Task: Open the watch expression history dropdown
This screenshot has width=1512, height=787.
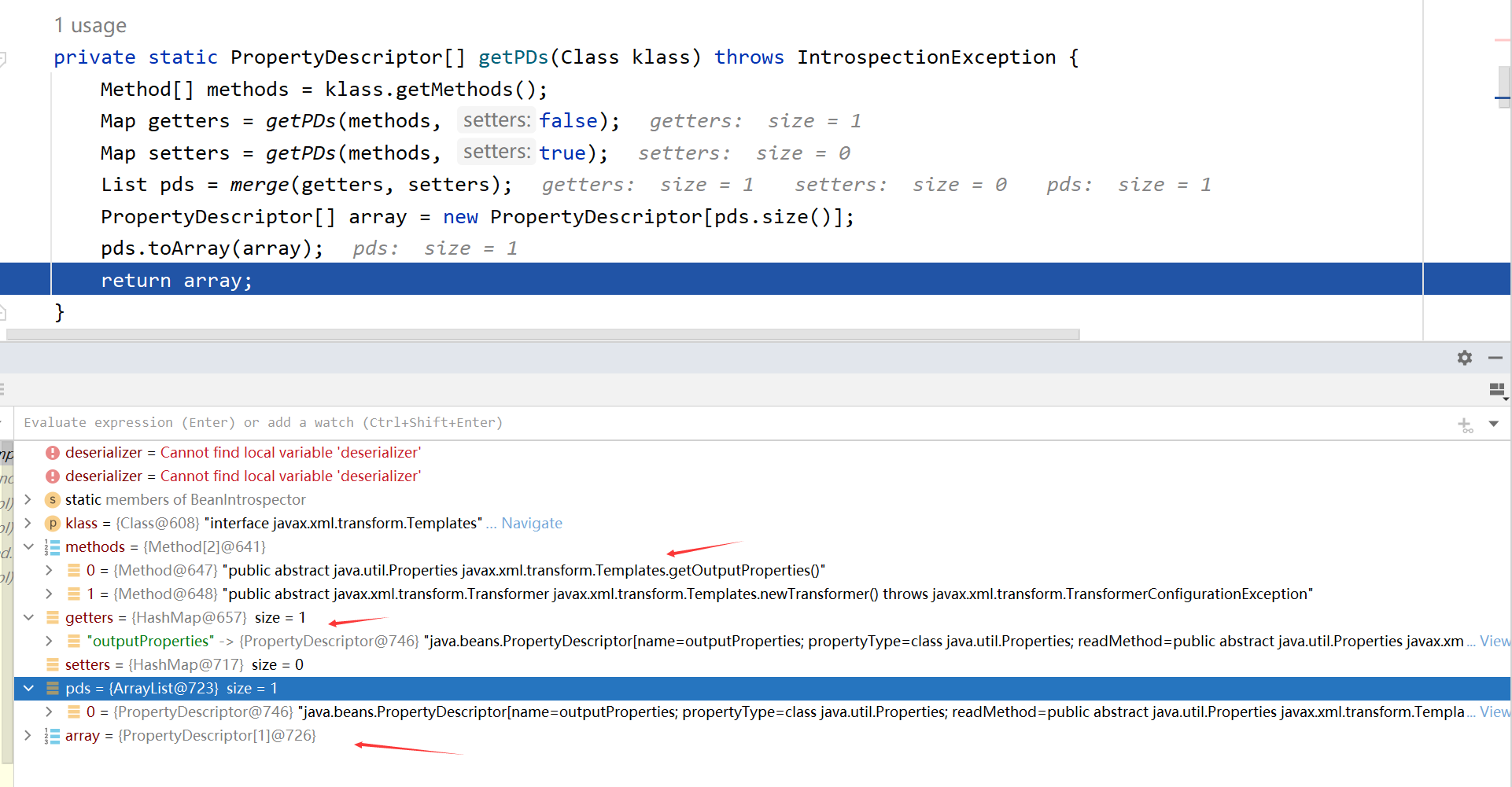Action: [1493, 424]
